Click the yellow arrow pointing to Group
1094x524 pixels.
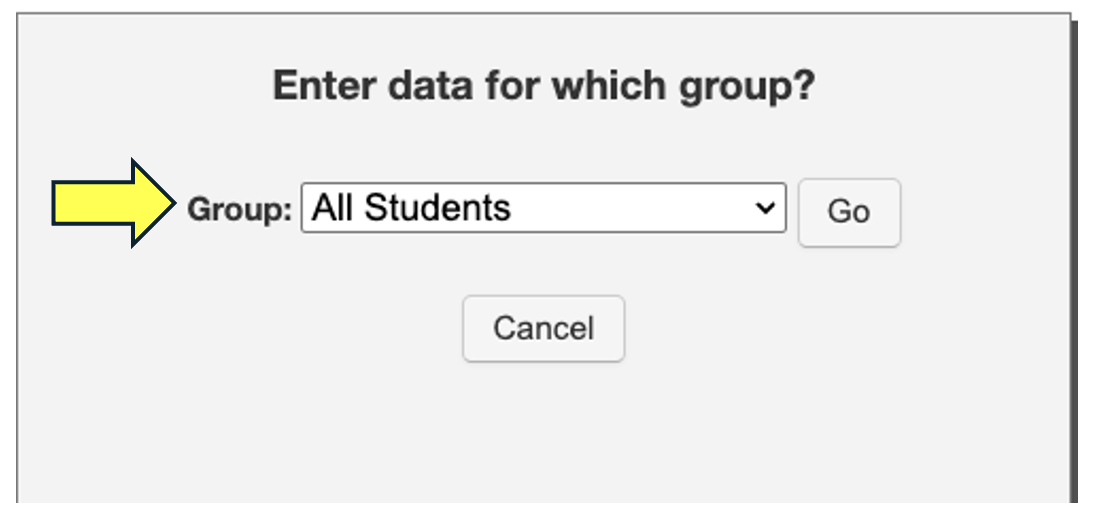coord(112,203)
